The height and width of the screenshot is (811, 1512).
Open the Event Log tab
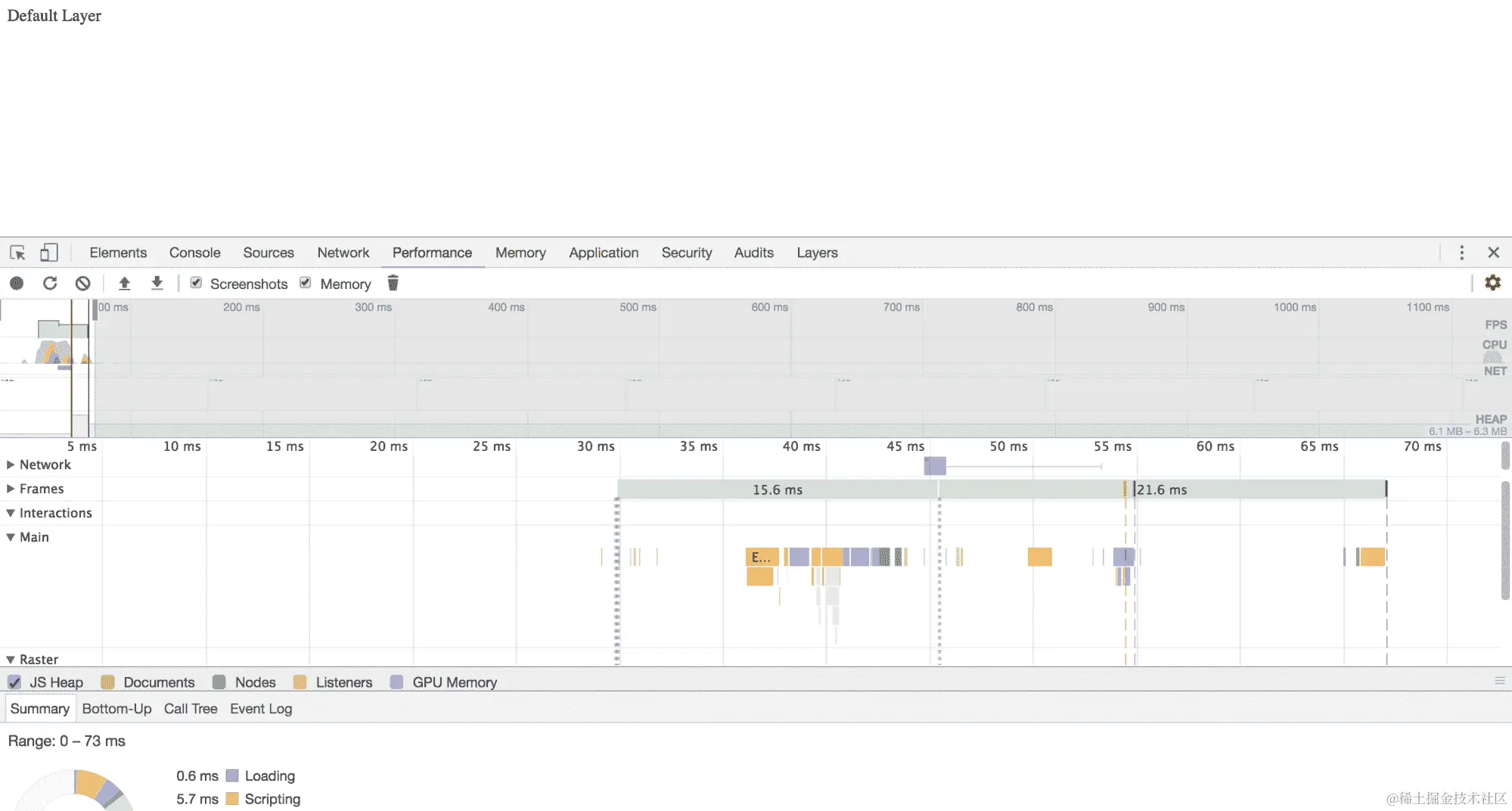point(261,709)
